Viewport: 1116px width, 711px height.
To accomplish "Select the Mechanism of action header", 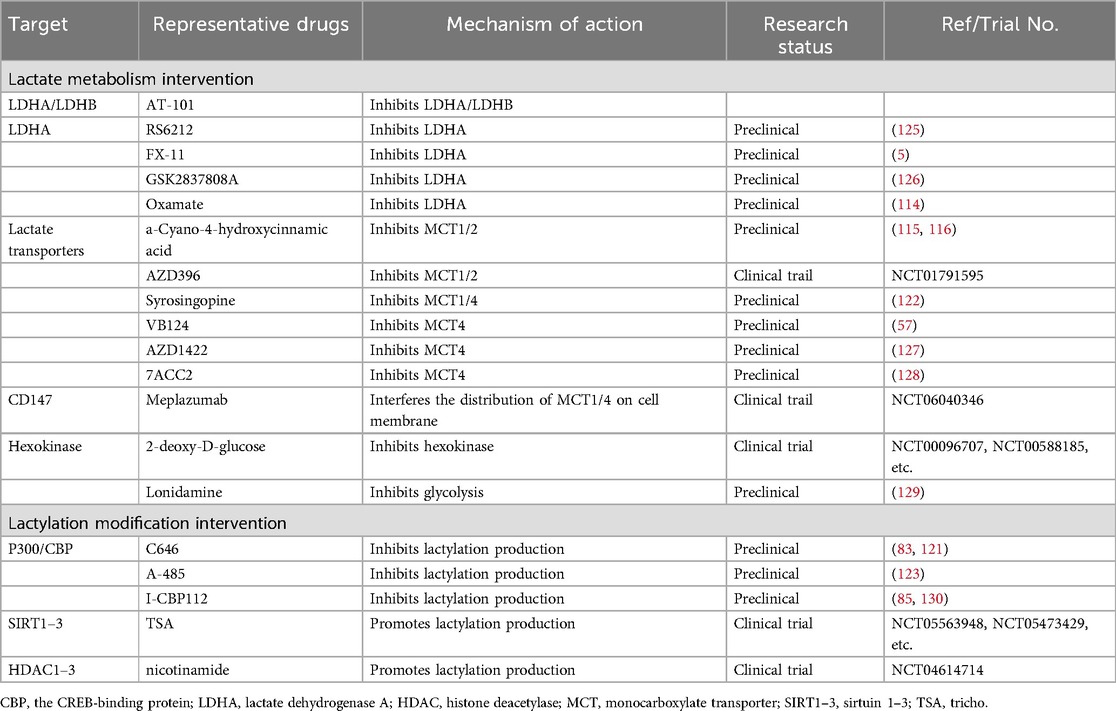I will [x=544, y=31].
